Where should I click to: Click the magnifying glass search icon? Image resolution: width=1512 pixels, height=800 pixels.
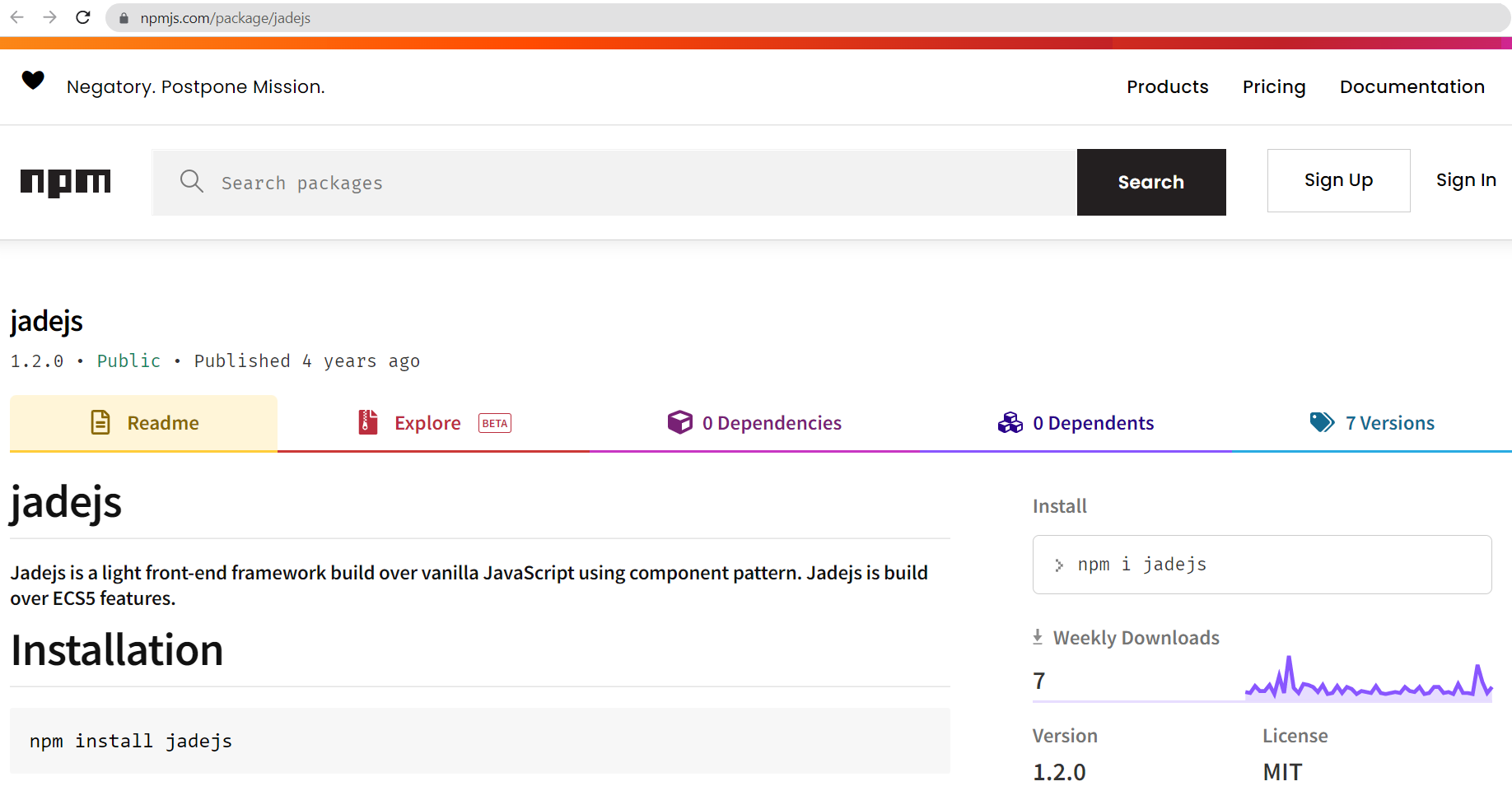pyautogui.click(x=192, y=182)
